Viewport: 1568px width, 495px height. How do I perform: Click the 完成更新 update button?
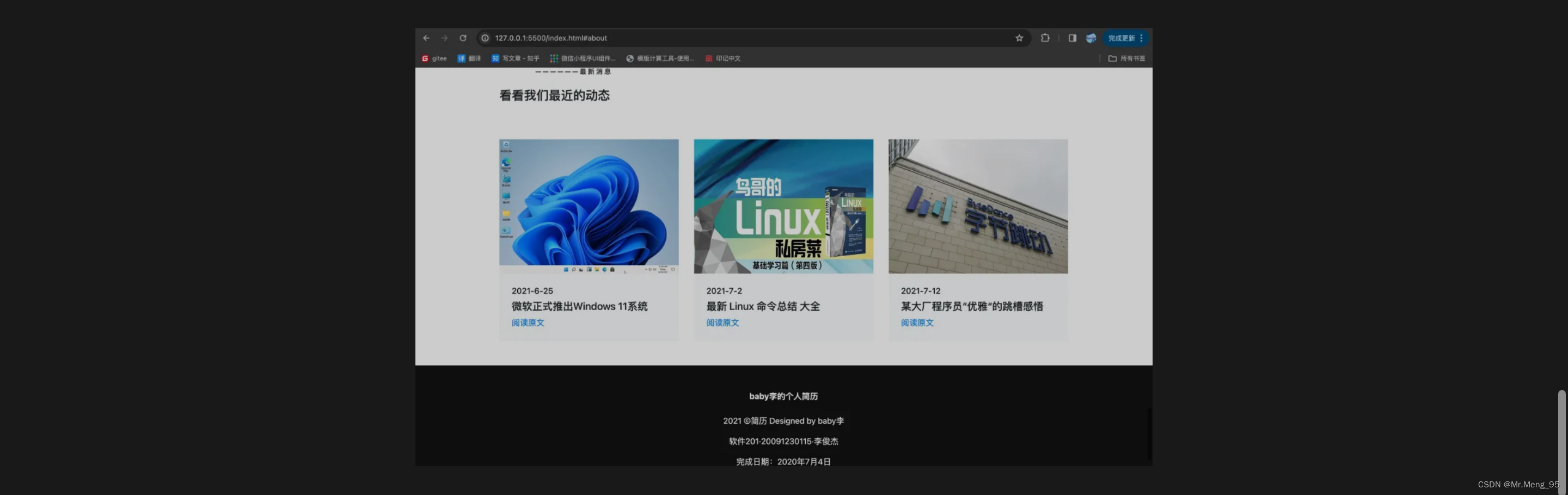coord(1125,38)
